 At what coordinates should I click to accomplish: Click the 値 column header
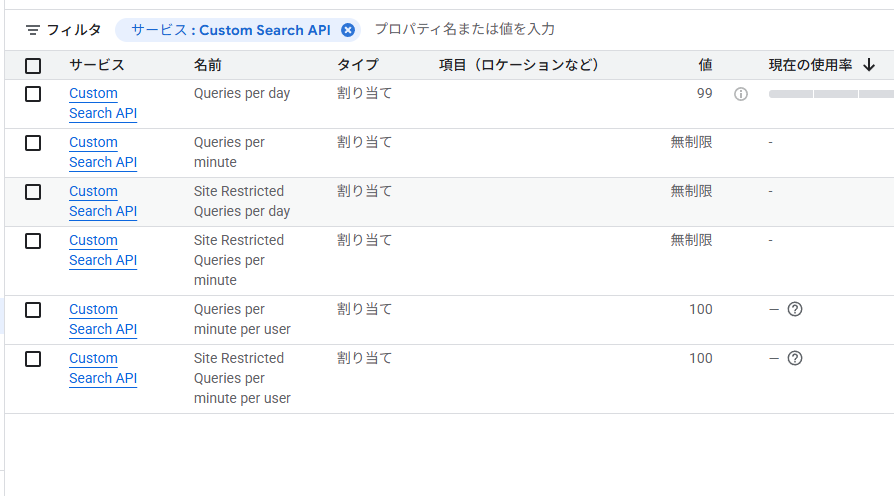click(x=705, y=65)
